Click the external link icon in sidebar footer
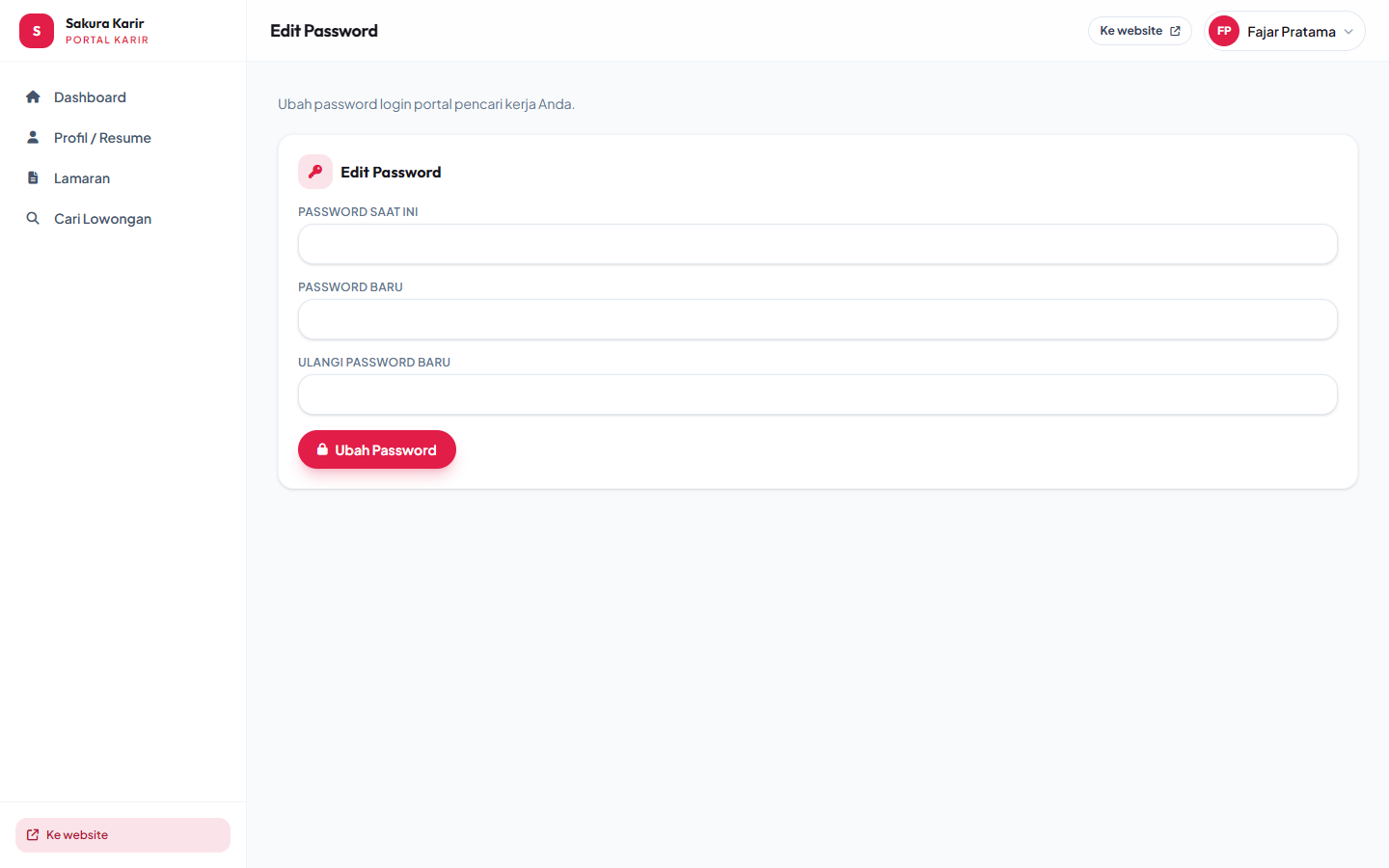1389x868 pixels. (33, 835)
